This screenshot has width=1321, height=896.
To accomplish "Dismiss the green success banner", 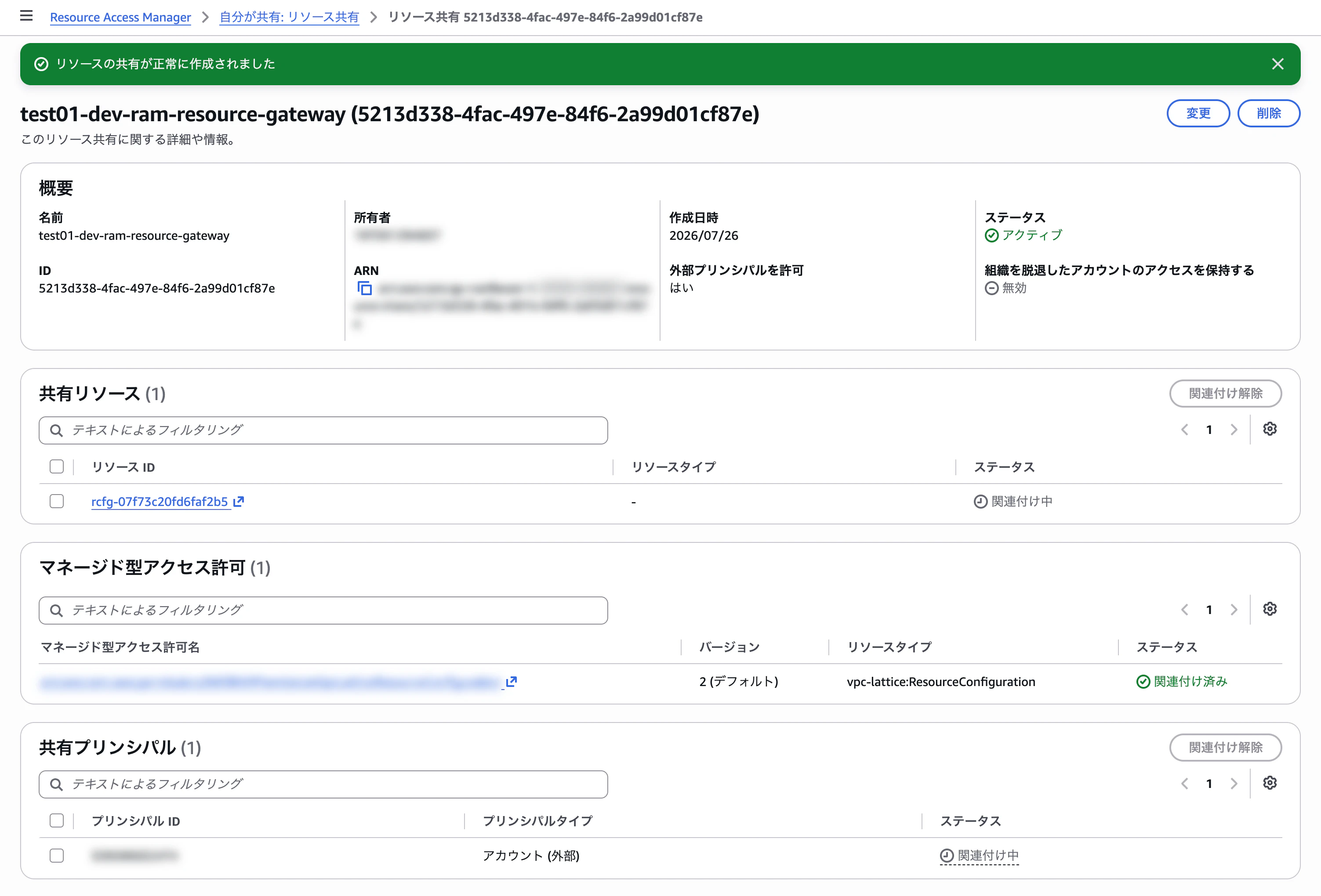I will (x=1277, y=64).
